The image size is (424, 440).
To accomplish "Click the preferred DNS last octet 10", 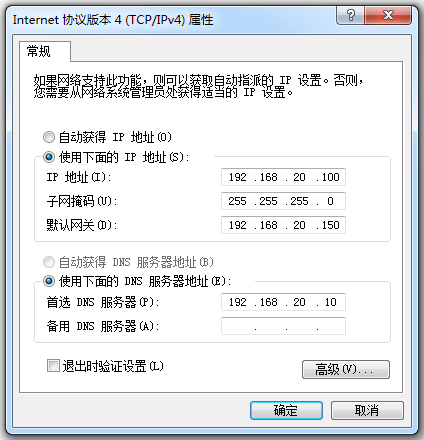I will coord(330,302).
